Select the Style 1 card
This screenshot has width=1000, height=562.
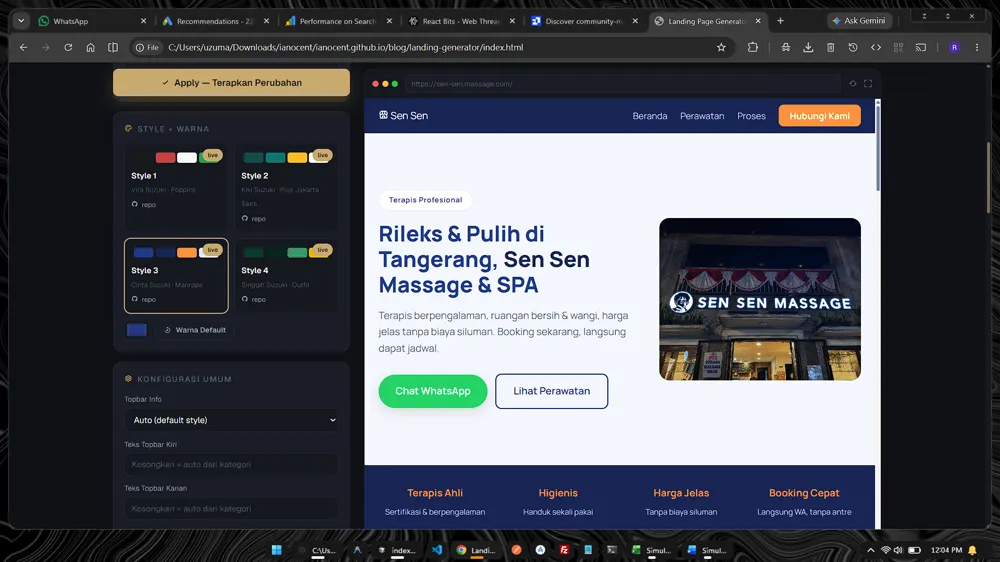(x=176, y=187)
